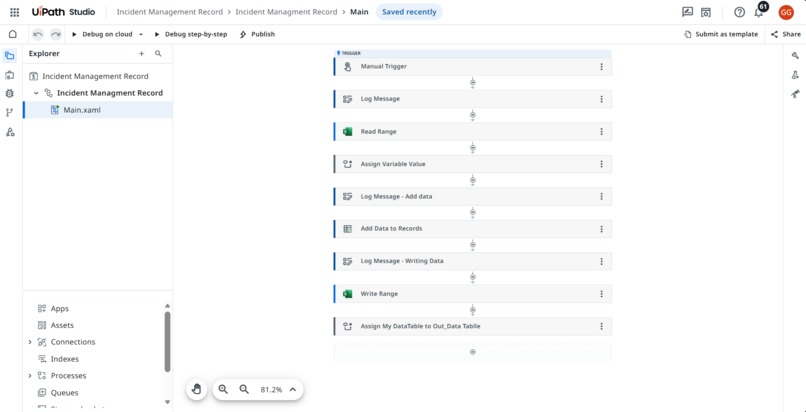Select the Read Range activity
The height and width of the screenshot is (412, 806).
tap(472, 132)
